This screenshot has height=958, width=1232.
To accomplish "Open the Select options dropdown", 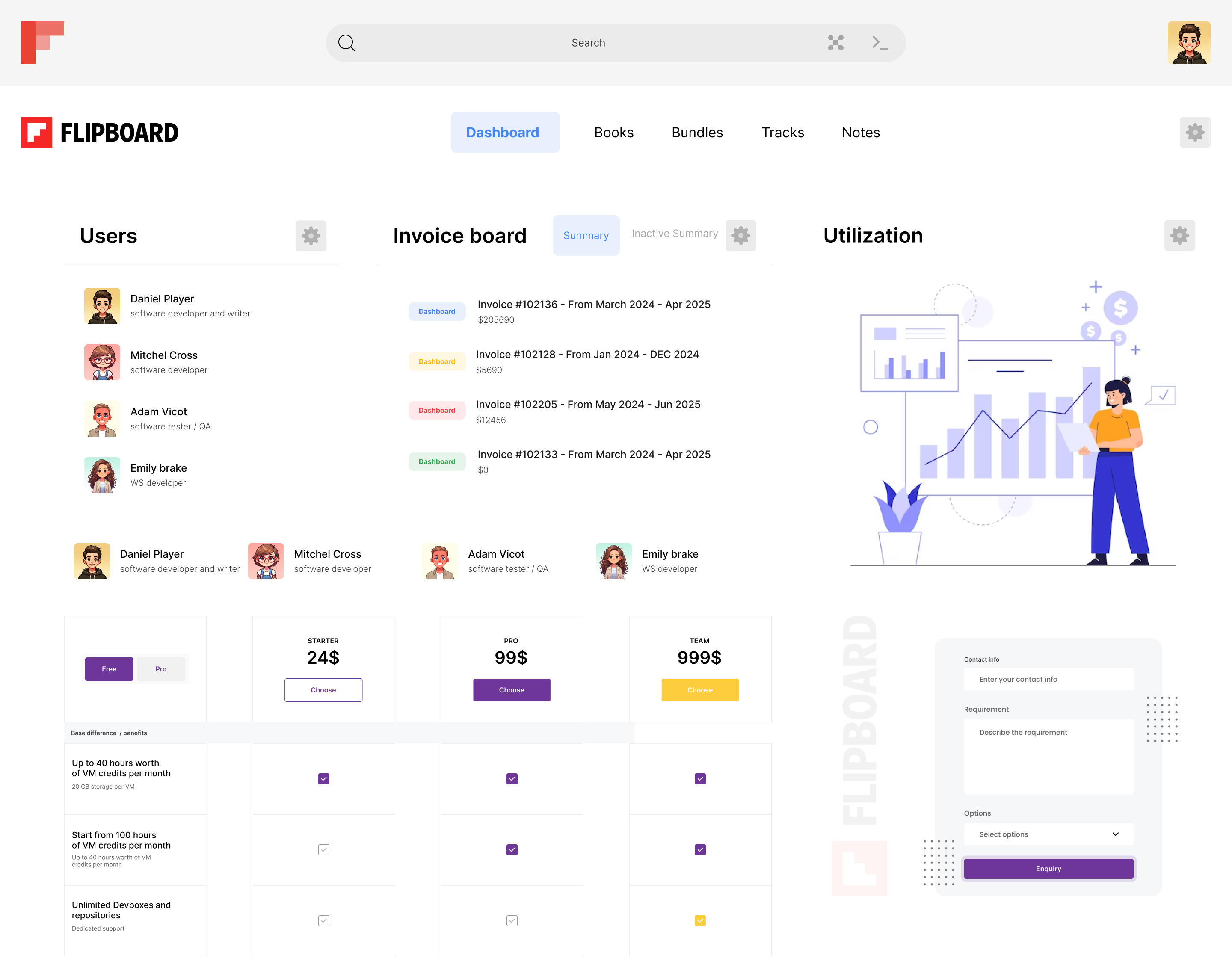I will click(1048, 834).
